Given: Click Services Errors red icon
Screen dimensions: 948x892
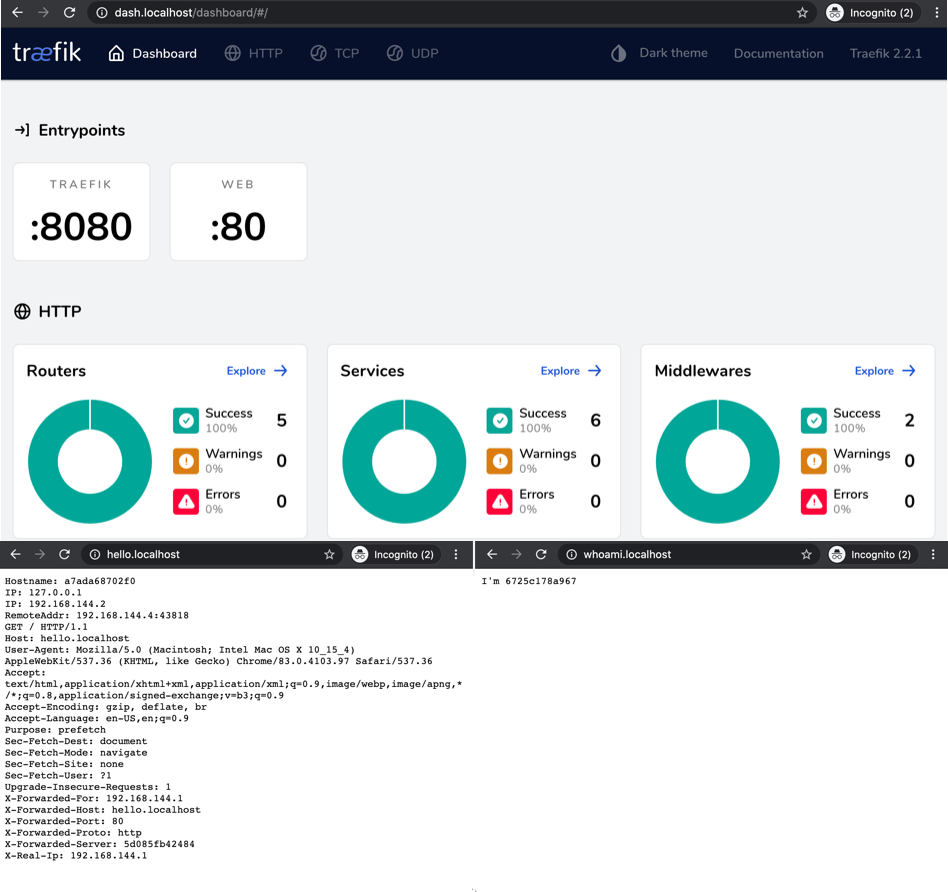Looking at the screenshot, I should (x=500, y=501).
